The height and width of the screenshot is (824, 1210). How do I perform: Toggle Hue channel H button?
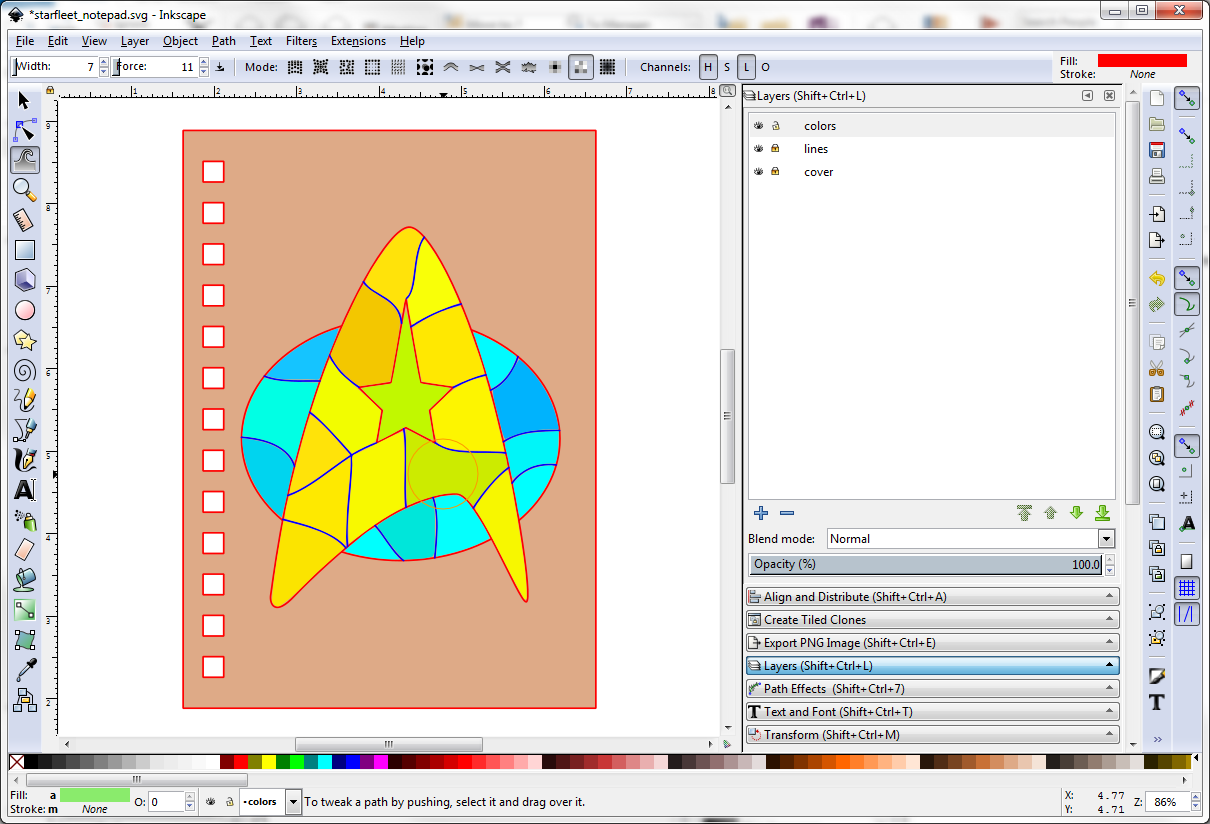point(708,67)
